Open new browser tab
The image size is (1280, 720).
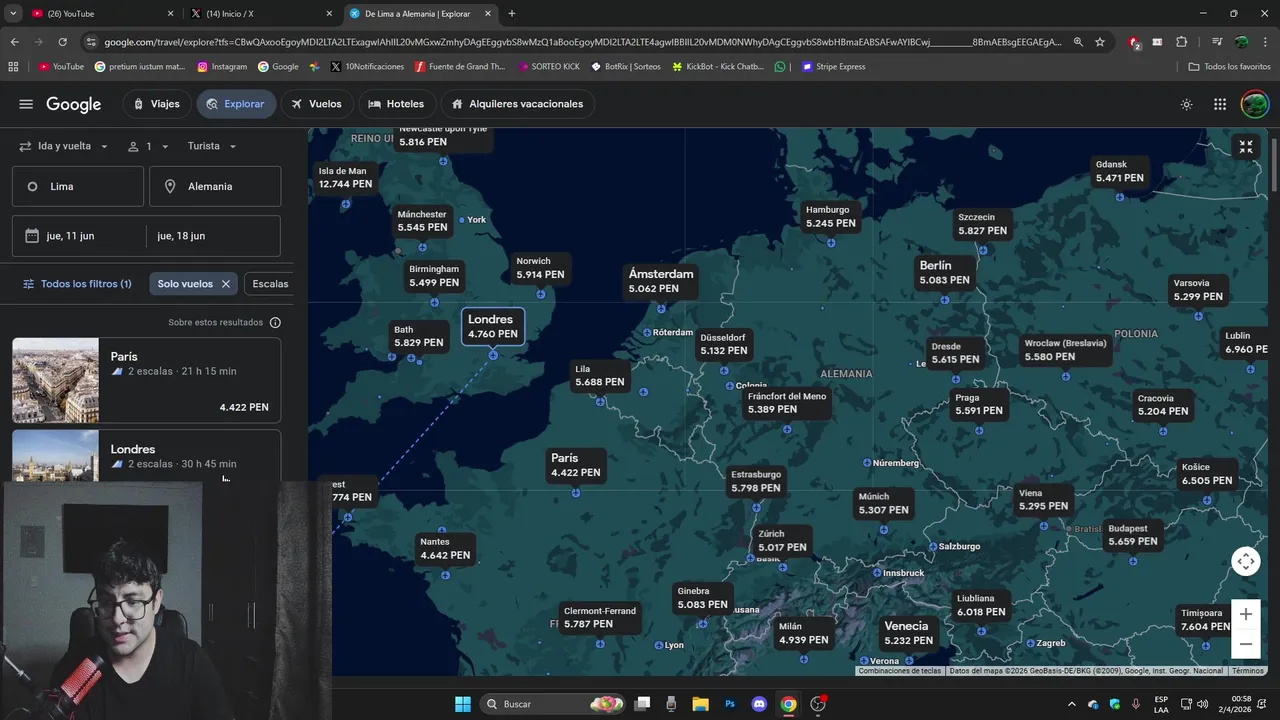(x=512, y=14)
